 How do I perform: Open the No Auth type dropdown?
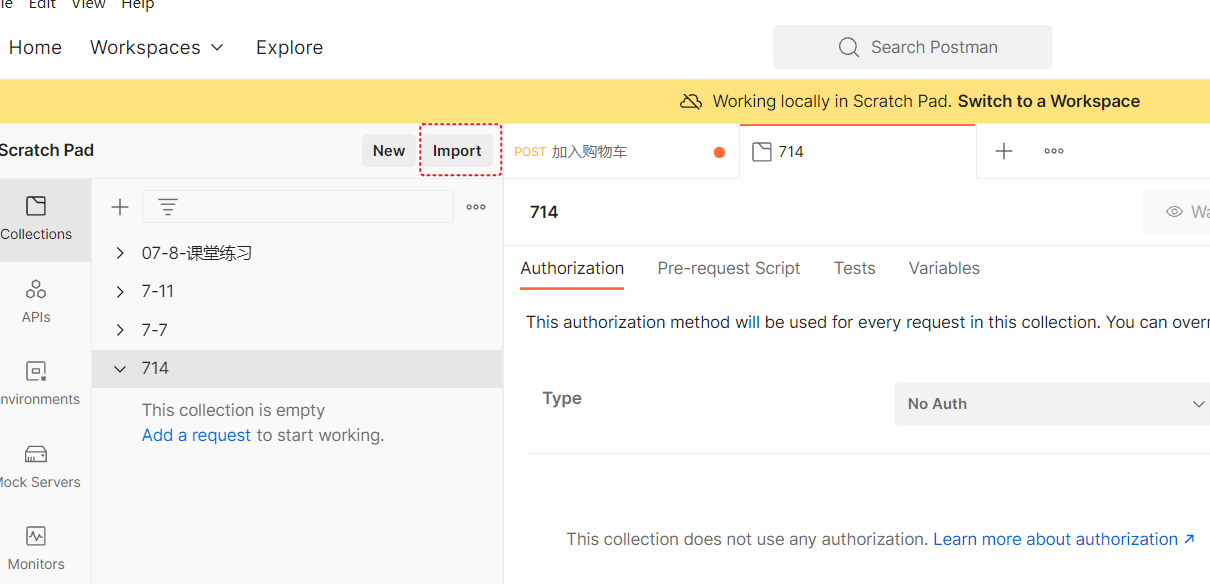click(x=1052, y=404)
